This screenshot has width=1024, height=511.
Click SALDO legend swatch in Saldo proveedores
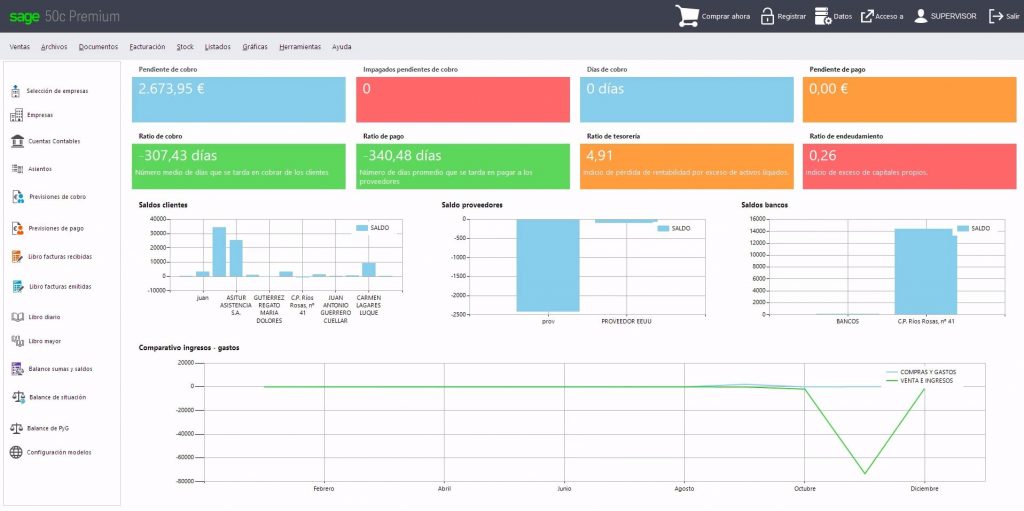tap(664, 229)
